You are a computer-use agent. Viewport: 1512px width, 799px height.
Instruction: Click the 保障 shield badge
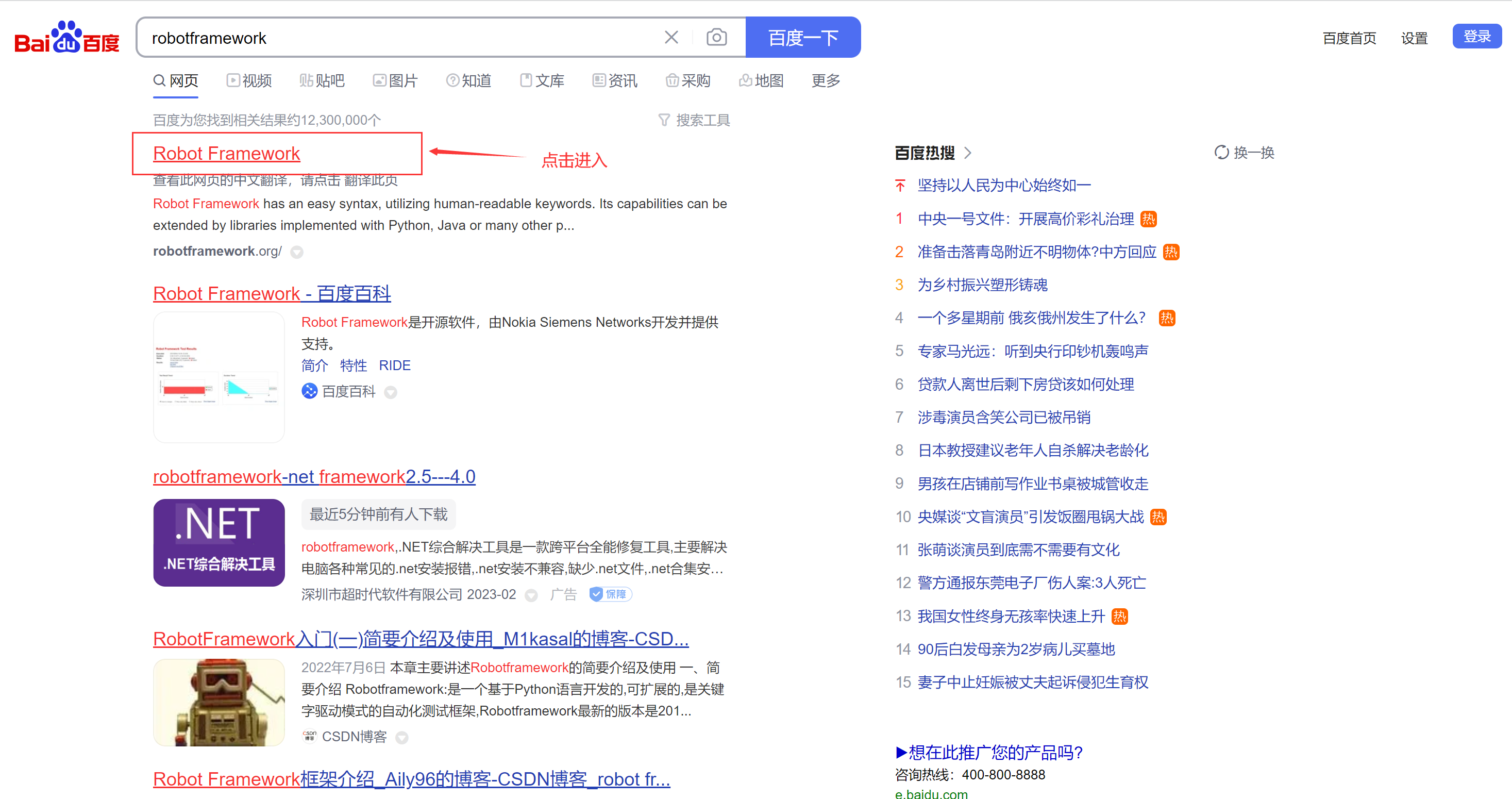pyautogui.click(x=610, y=594)
